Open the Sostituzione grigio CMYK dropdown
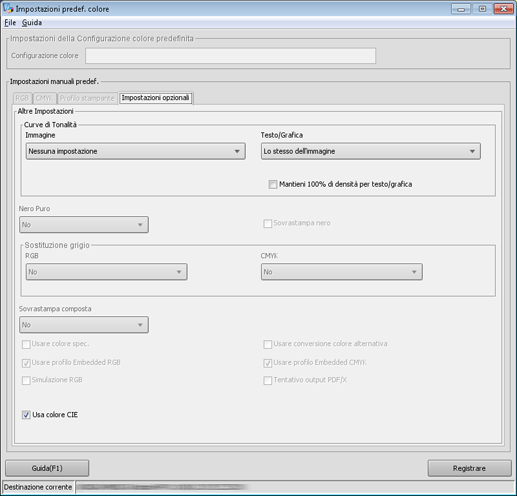The height and width of the screenshot is (496, 517). pyautogui.click(x=342, y=272)
